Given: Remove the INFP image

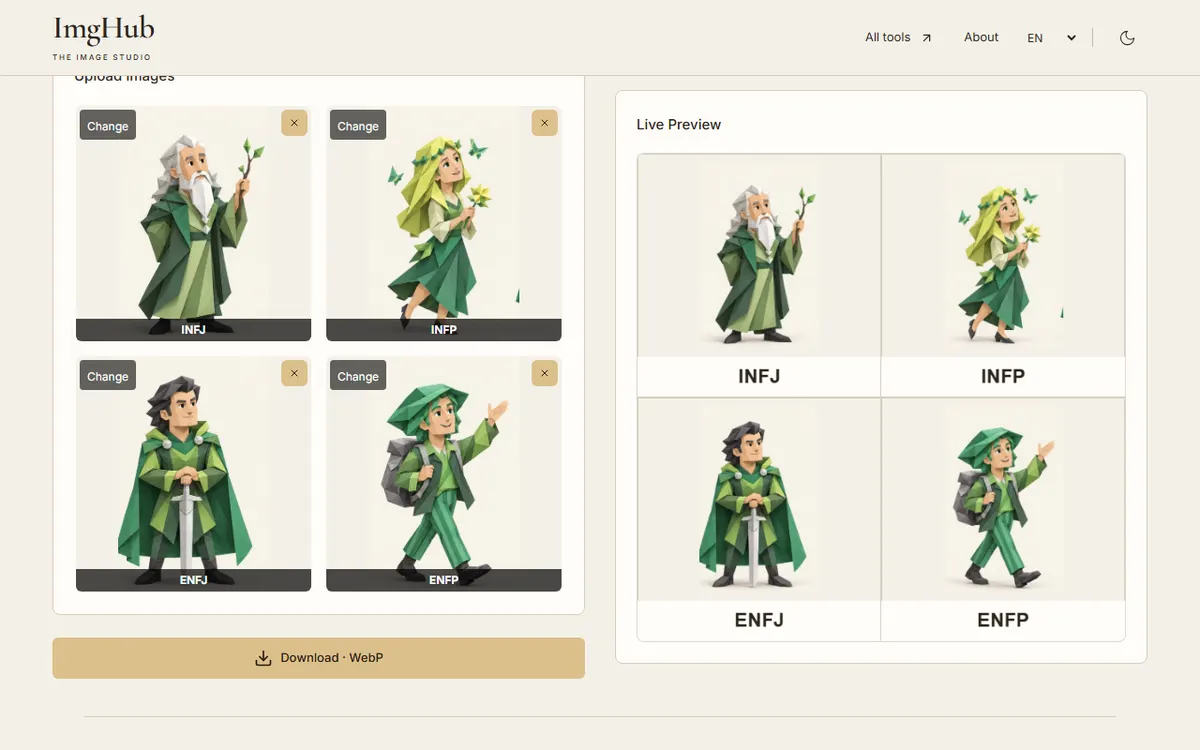Looking at the screenshot, I should [x=544, y=123].
